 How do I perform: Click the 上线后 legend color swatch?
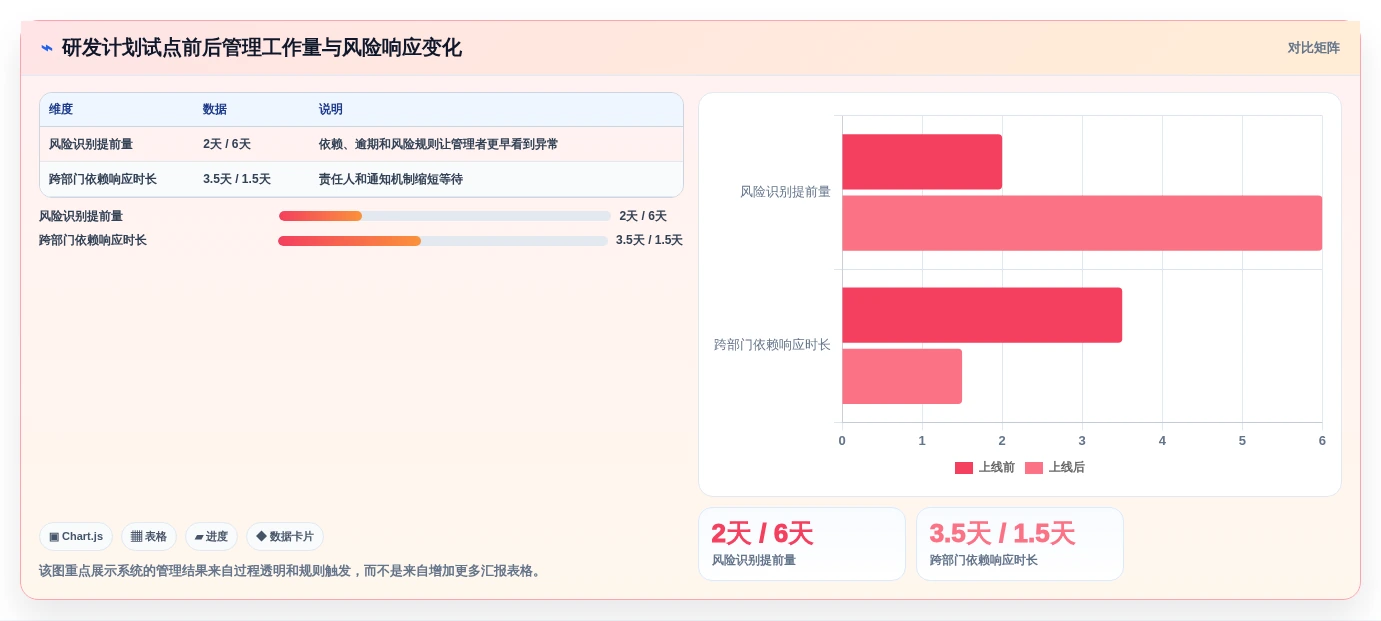pyautogui.click(x=1034, y=468)
